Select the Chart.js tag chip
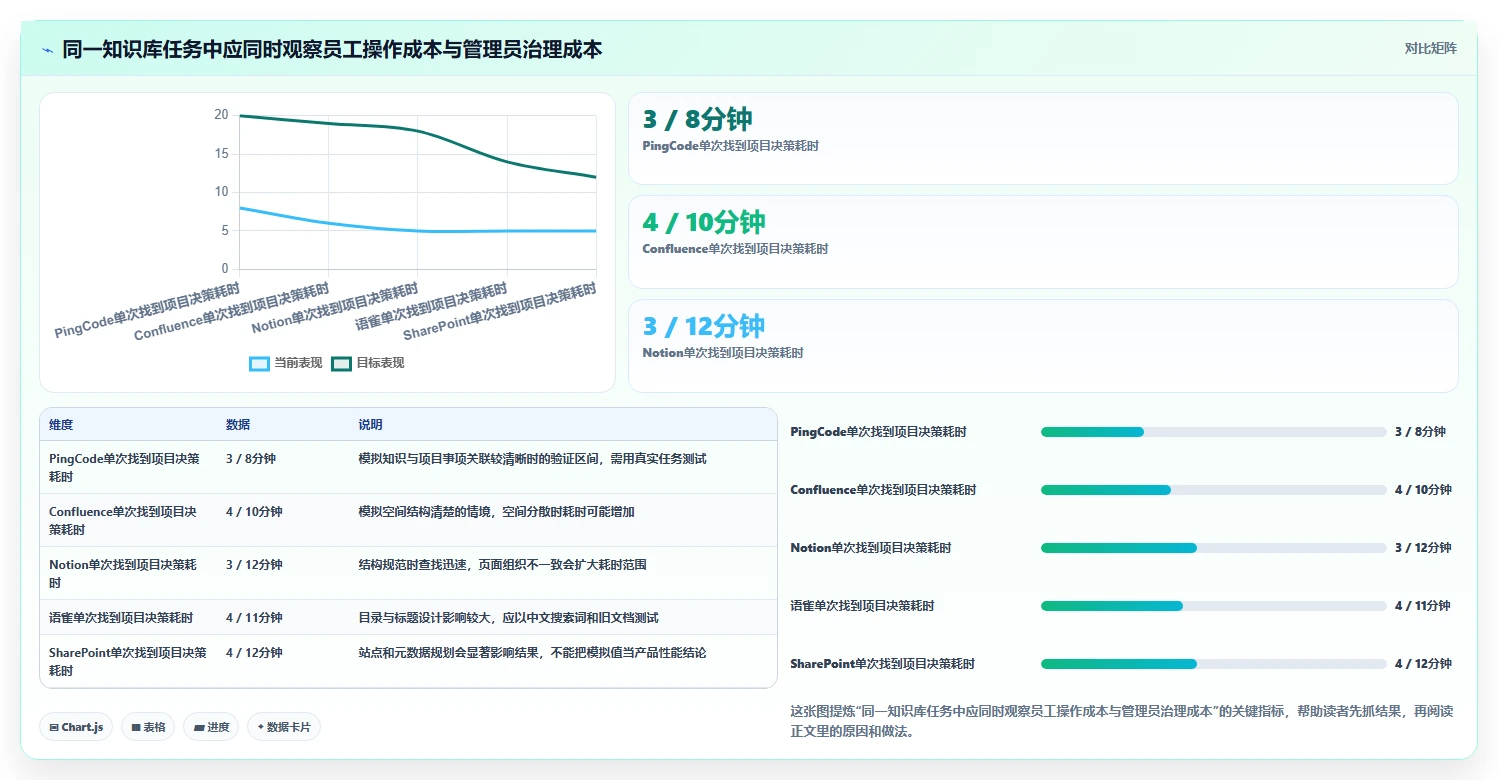This screenshot has width=1498, height=780. click(77, 727)
